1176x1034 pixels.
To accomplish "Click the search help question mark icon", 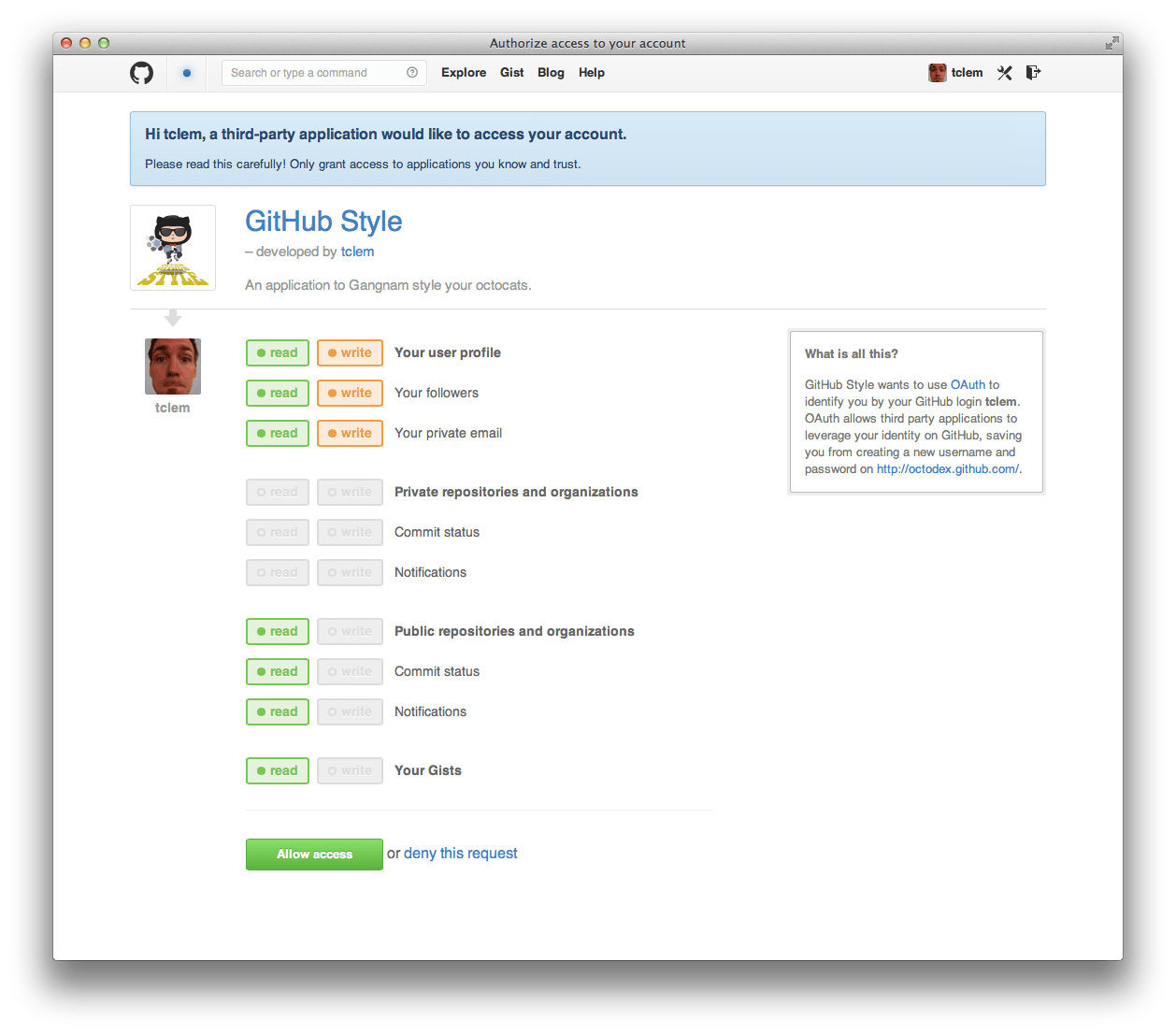I will [x=412, y=73].
